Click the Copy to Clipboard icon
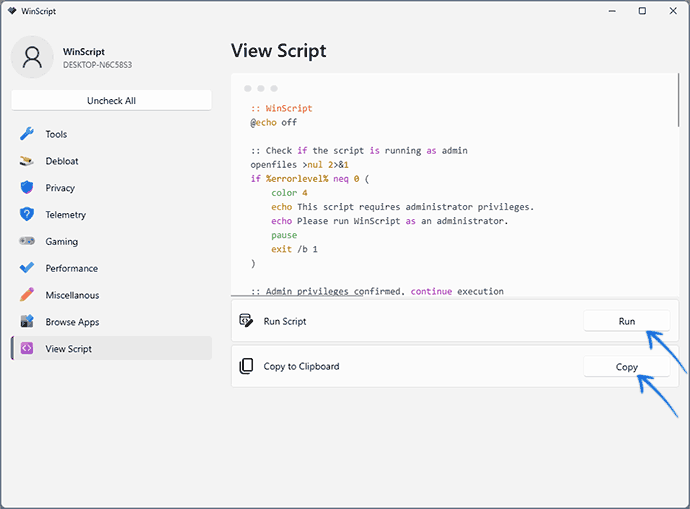The width and height of the screenshot is (690, 509). click(246, 366)
